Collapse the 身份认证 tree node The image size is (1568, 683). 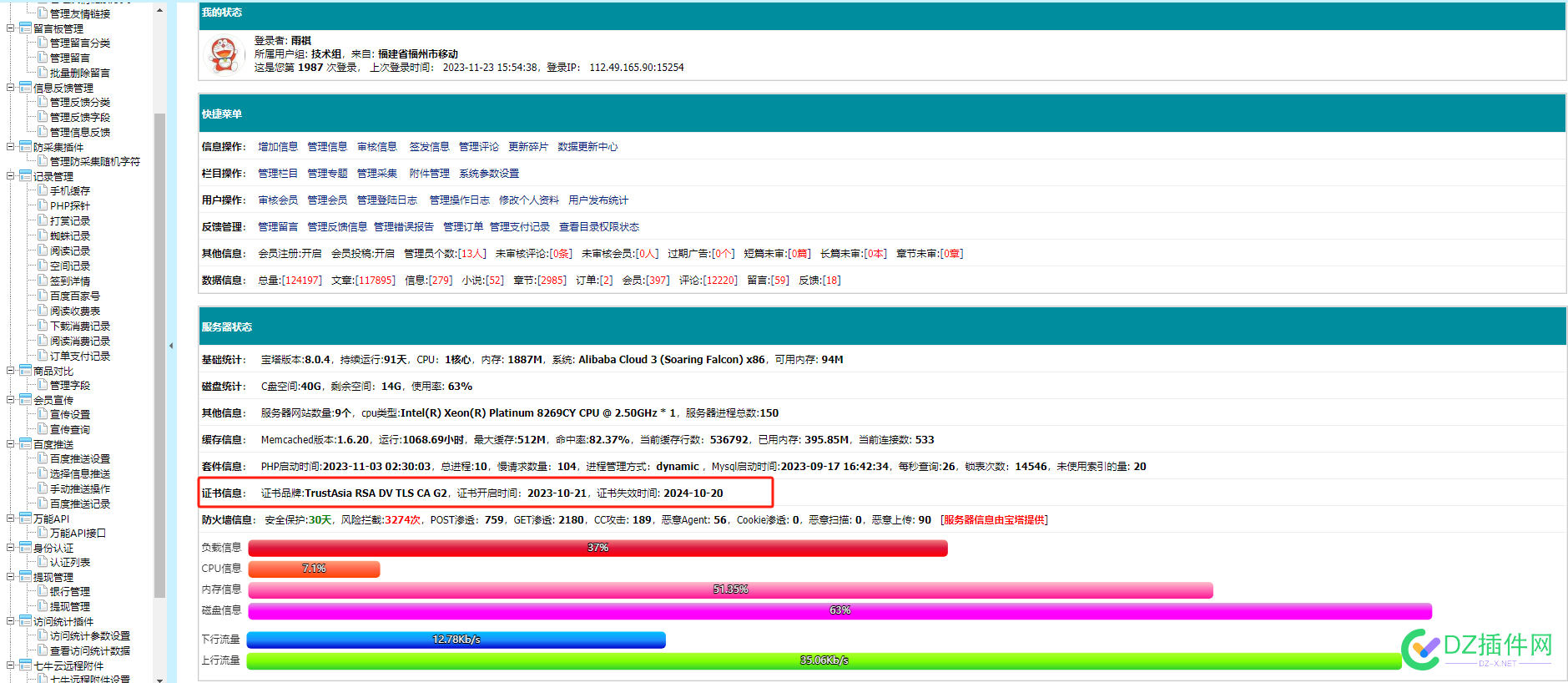(11, 548)
